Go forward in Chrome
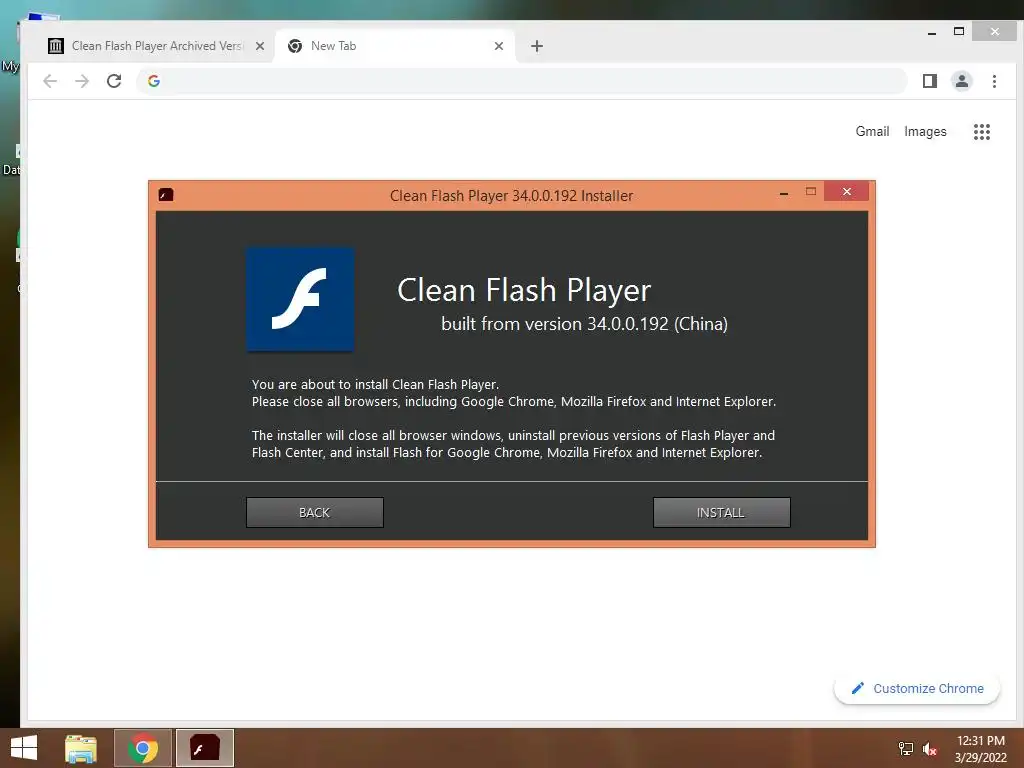Screen dimensions: 1024x768 (x=82, y=81)
